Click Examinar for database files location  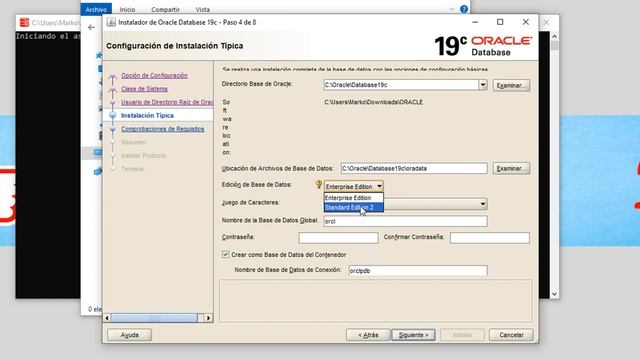(x=511, y=168)
